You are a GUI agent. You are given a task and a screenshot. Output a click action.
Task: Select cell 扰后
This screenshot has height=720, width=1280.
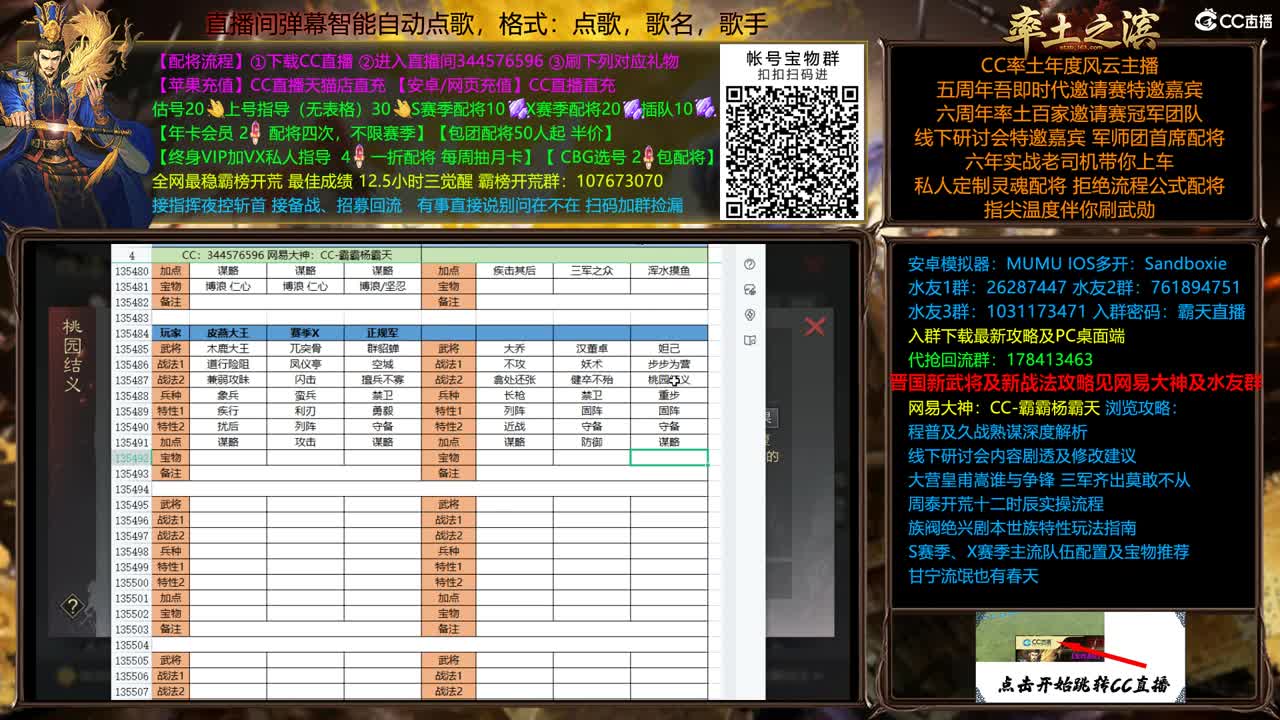coord(228,426)
